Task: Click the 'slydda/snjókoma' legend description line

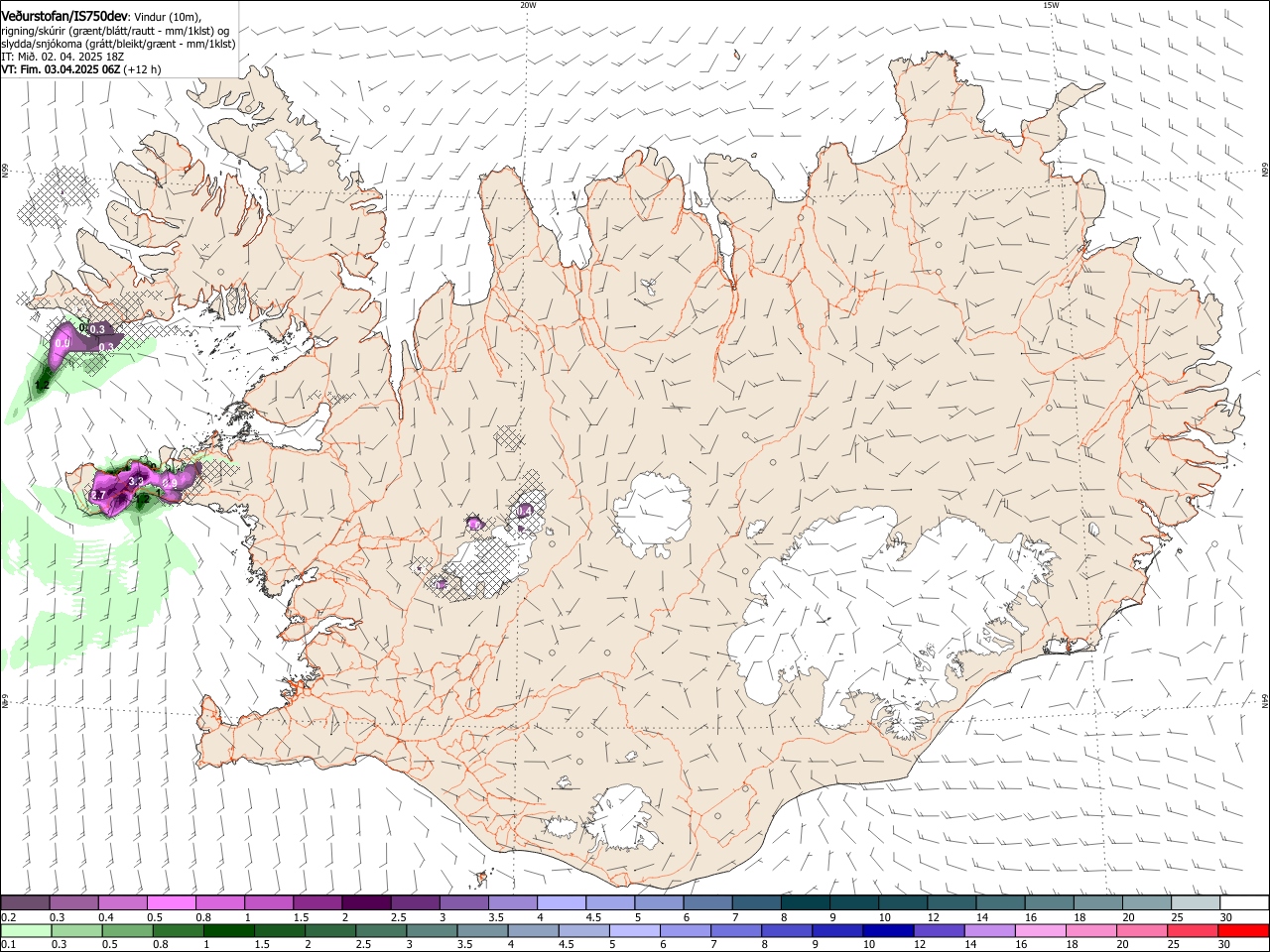Action: 118,44
